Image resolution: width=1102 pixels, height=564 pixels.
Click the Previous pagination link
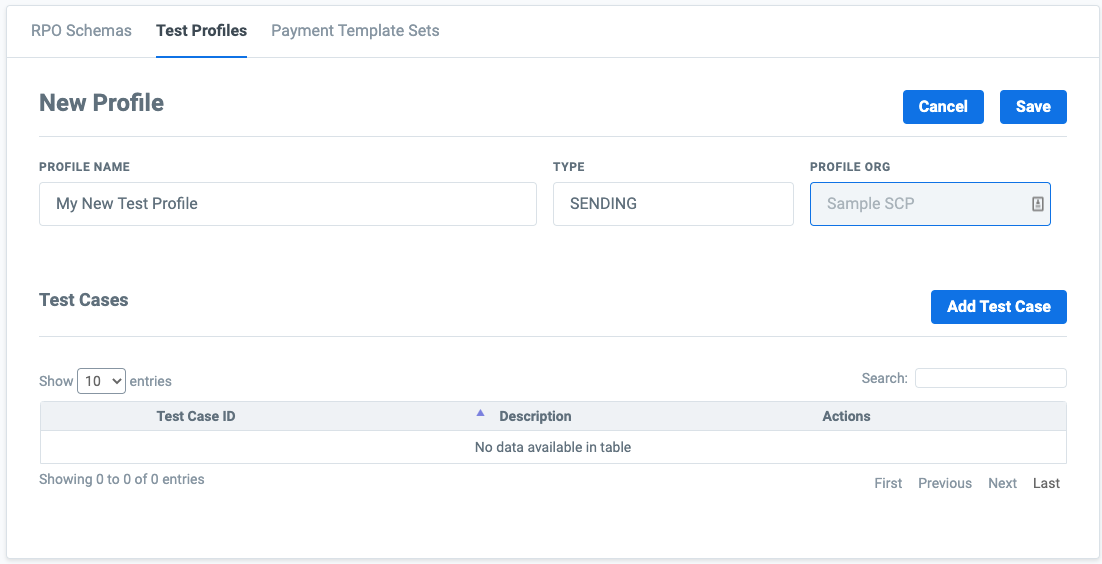click(945, 483)
